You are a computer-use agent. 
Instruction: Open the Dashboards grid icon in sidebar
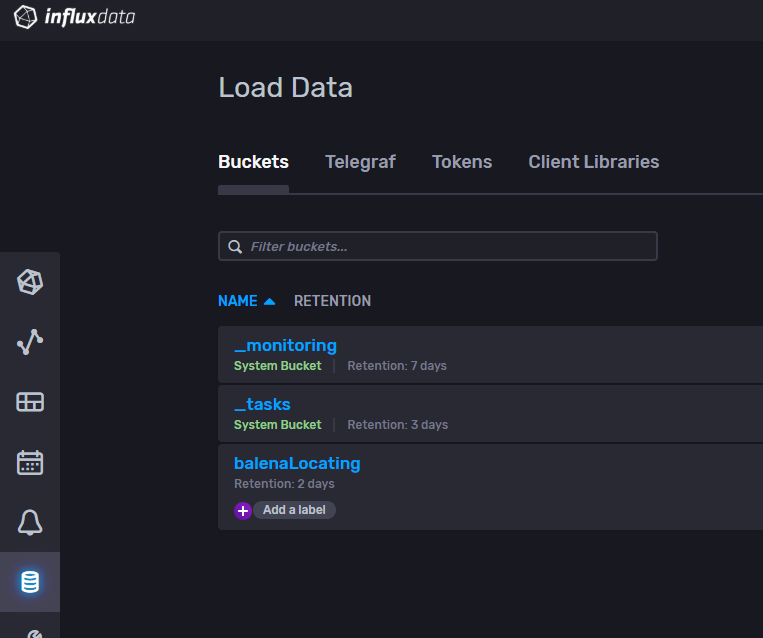point(30,402)
